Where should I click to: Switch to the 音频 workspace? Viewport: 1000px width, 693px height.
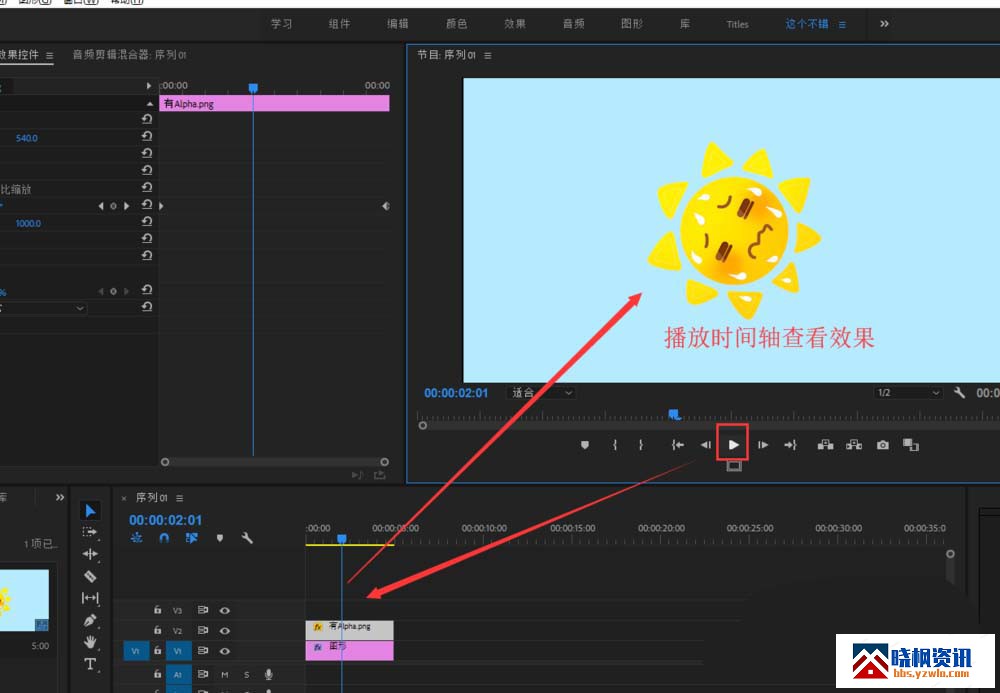pos(573,24)
